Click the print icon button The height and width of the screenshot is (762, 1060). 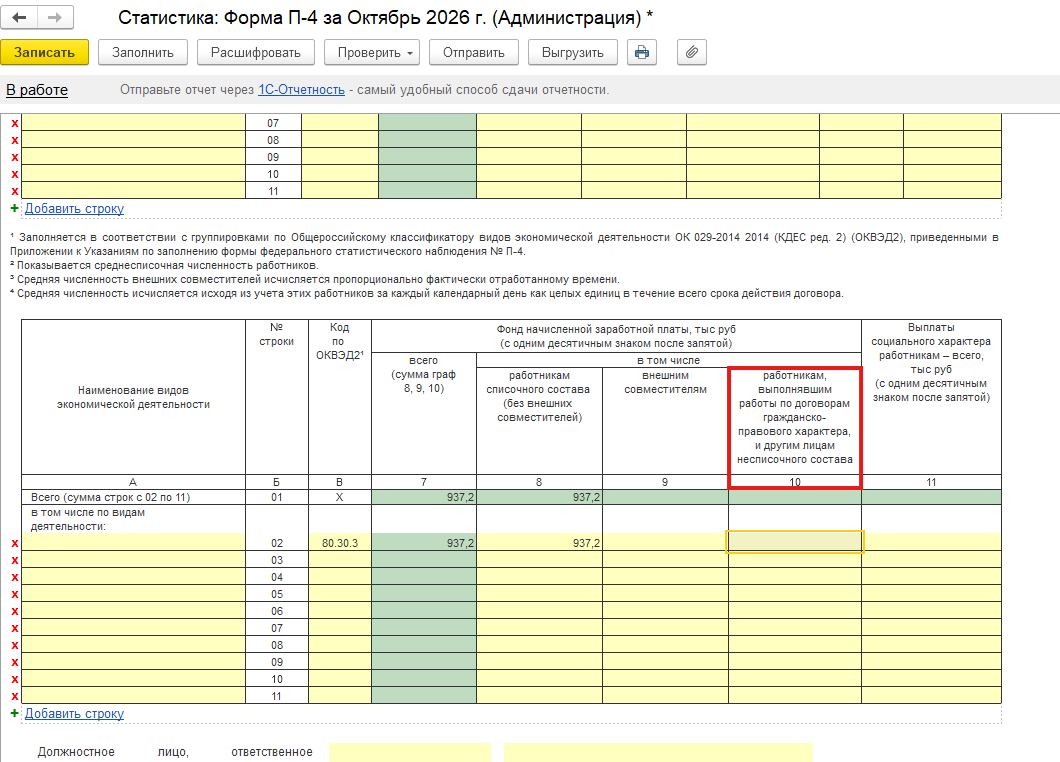(642, 52)
